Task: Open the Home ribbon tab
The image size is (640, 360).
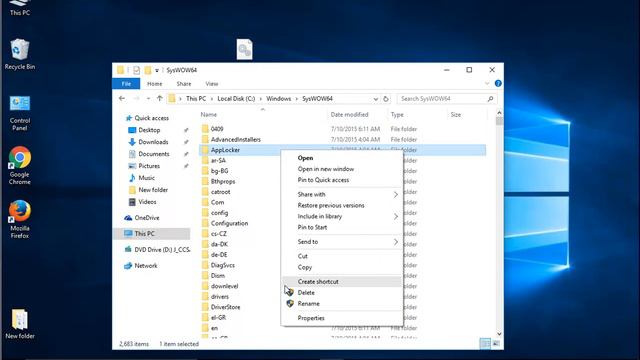Action: tap(154, 84)
